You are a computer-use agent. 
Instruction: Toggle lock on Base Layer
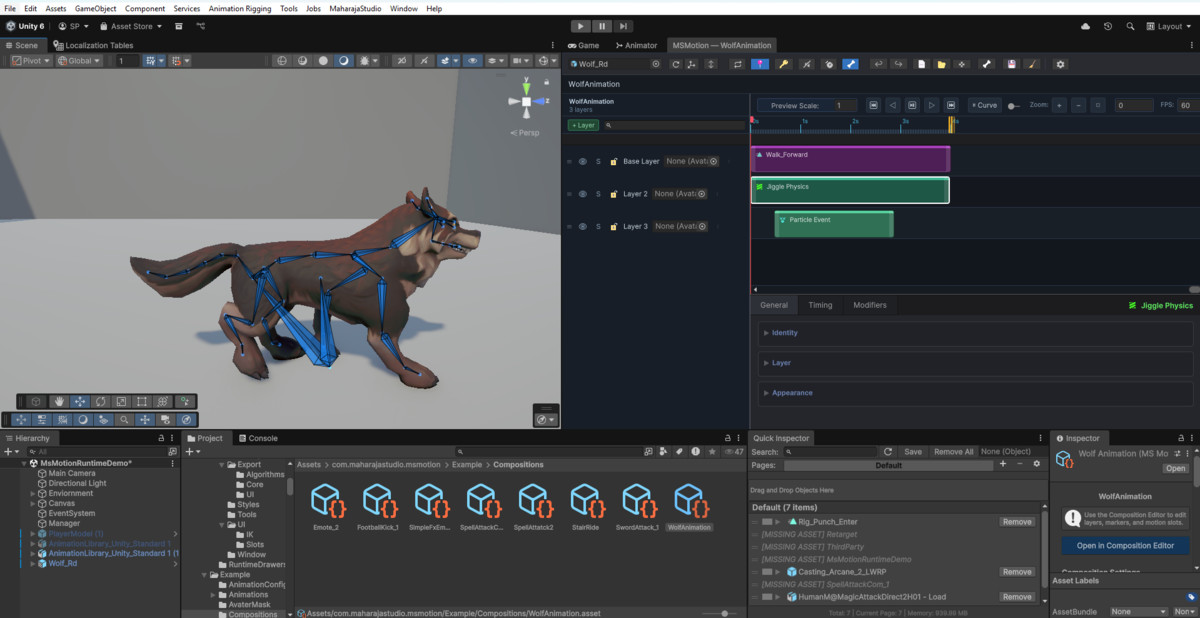(x=614, y=161)
